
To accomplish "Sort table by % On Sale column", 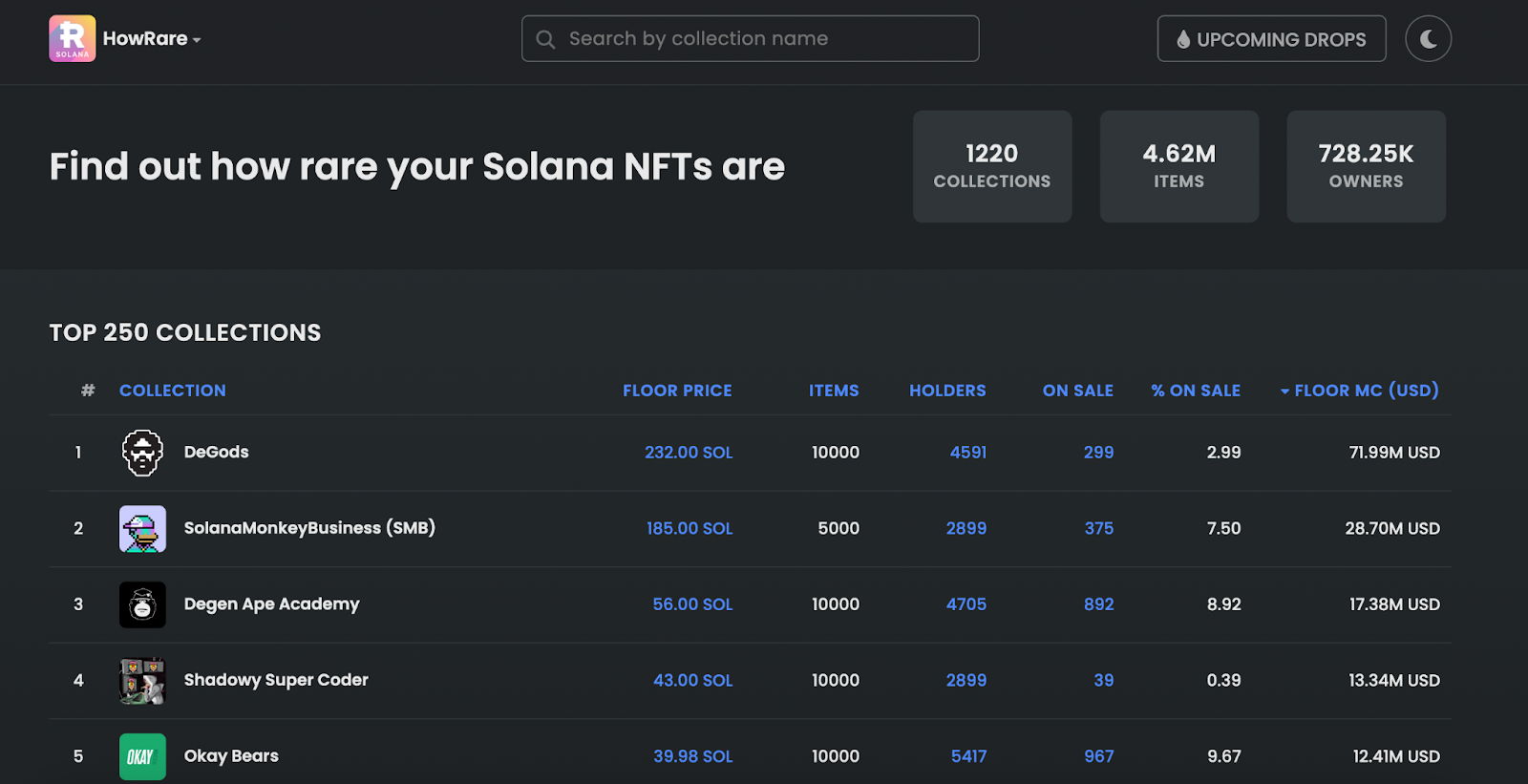I will pos(1196,391).
